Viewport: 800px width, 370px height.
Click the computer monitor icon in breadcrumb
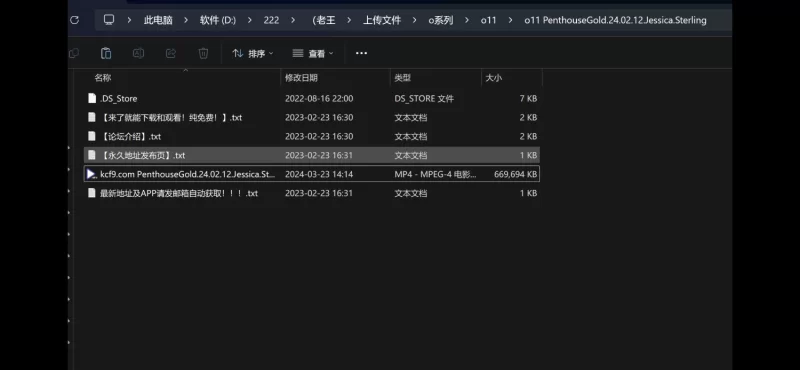click(109, 20)
